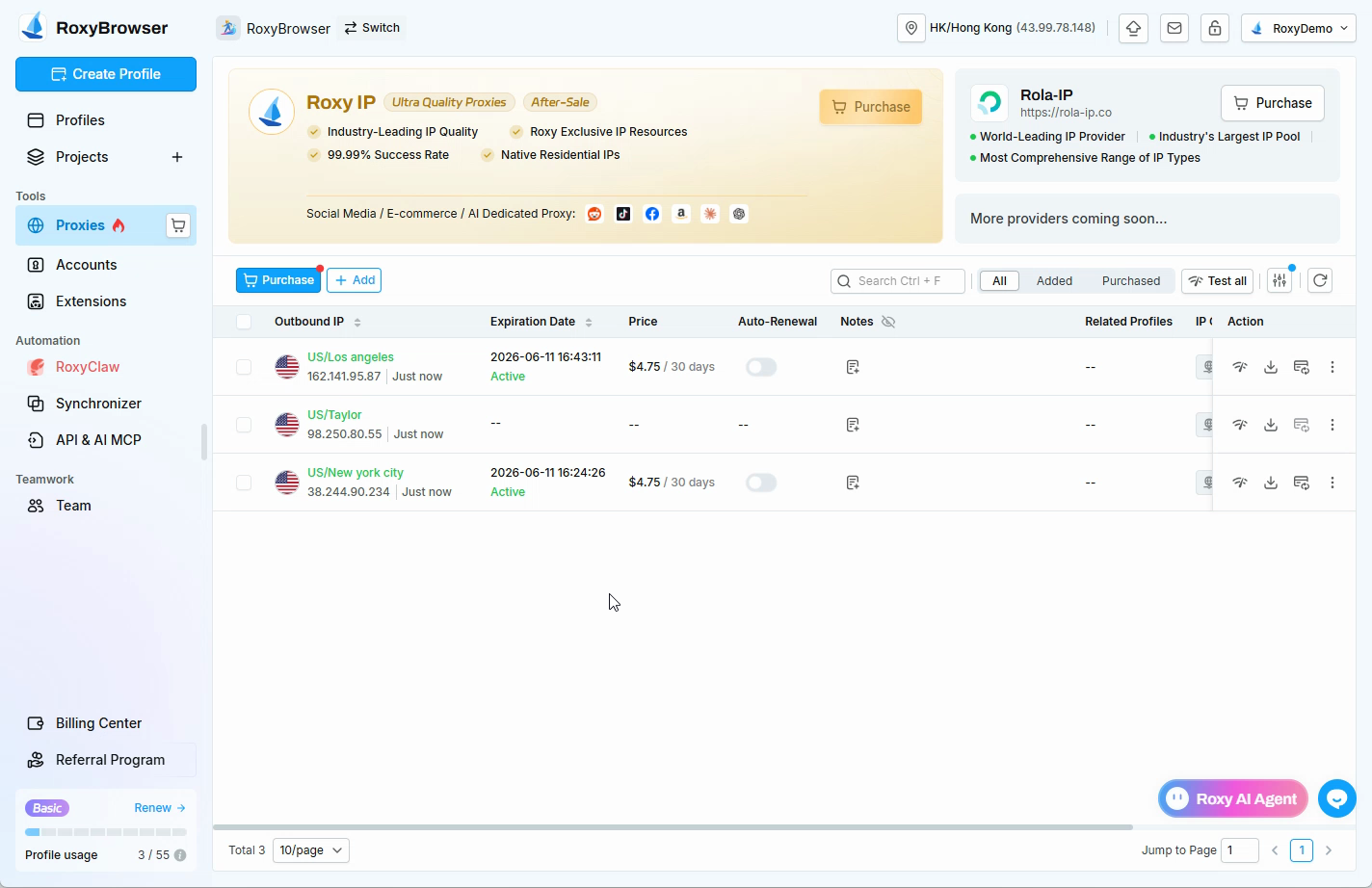
Task: Click the profile usage info icon
Action: 180,855
